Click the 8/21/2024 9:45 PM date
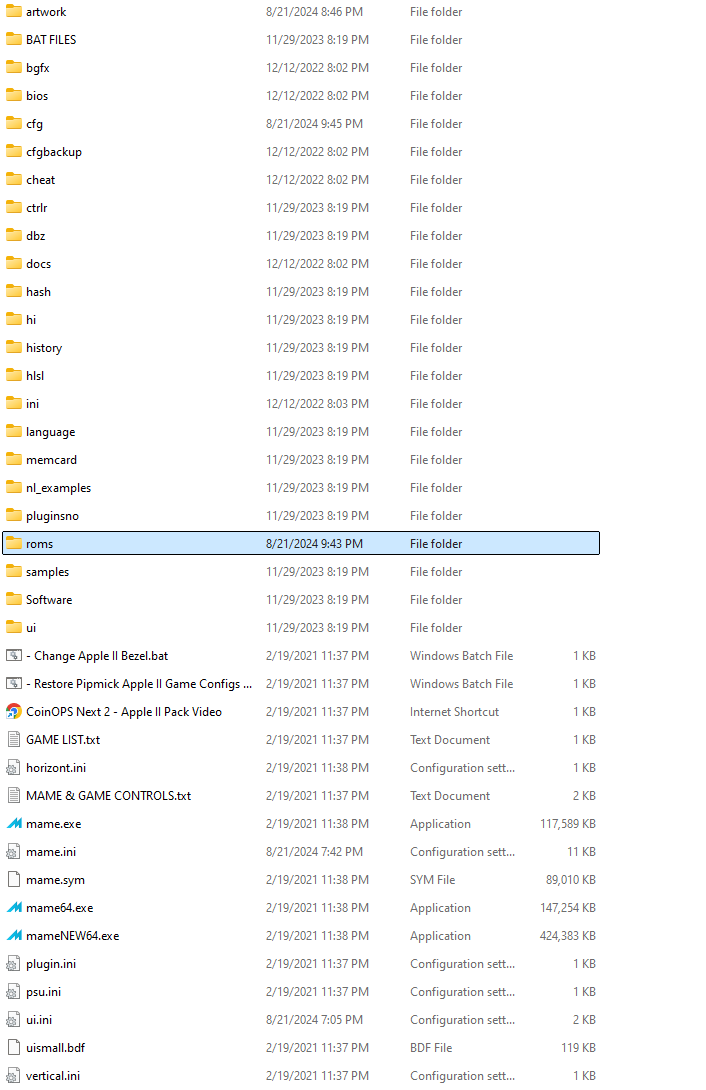The width and height of the screenshot is (706, 1090). tap(314, 124)
